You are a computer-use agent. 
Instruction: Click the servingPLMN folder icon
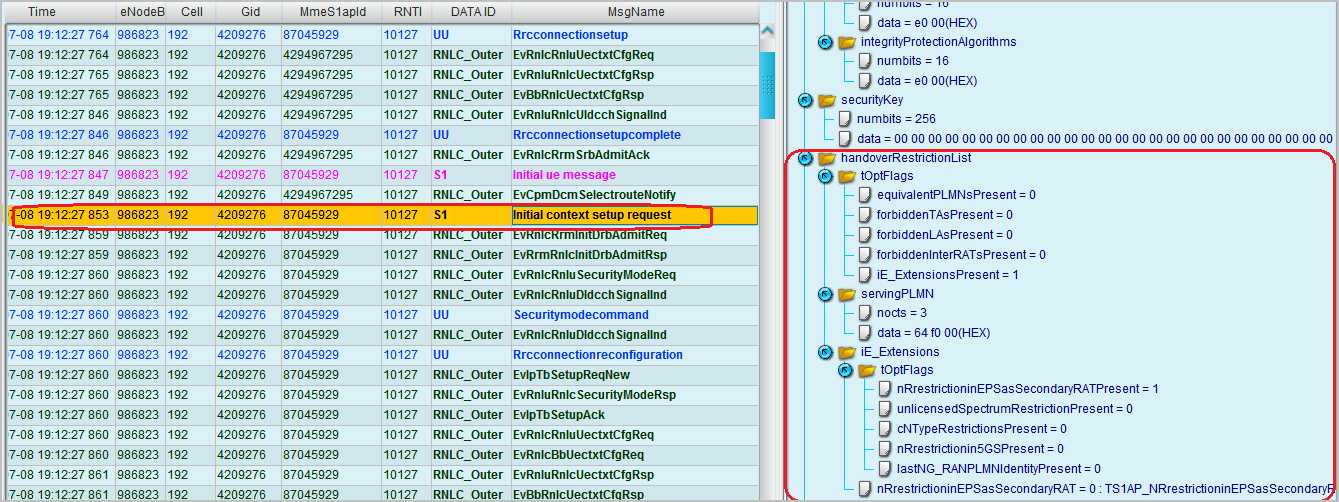(x=846, y=294)
